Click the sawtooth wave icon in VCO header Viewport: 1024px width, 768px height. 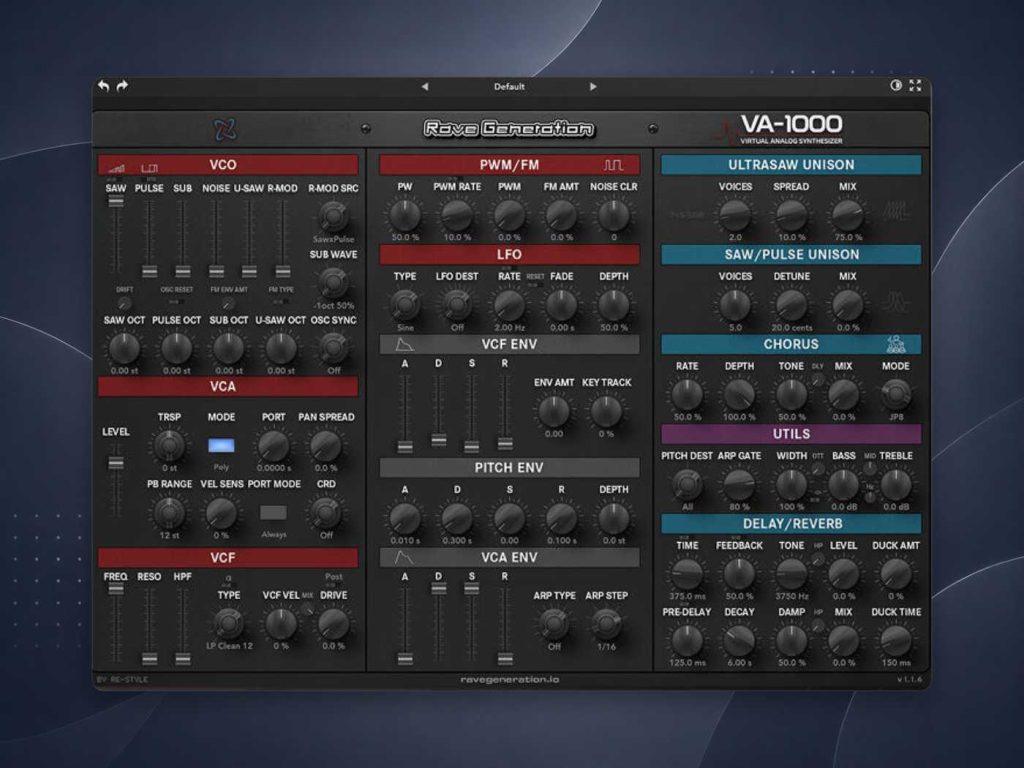point(116,168)
